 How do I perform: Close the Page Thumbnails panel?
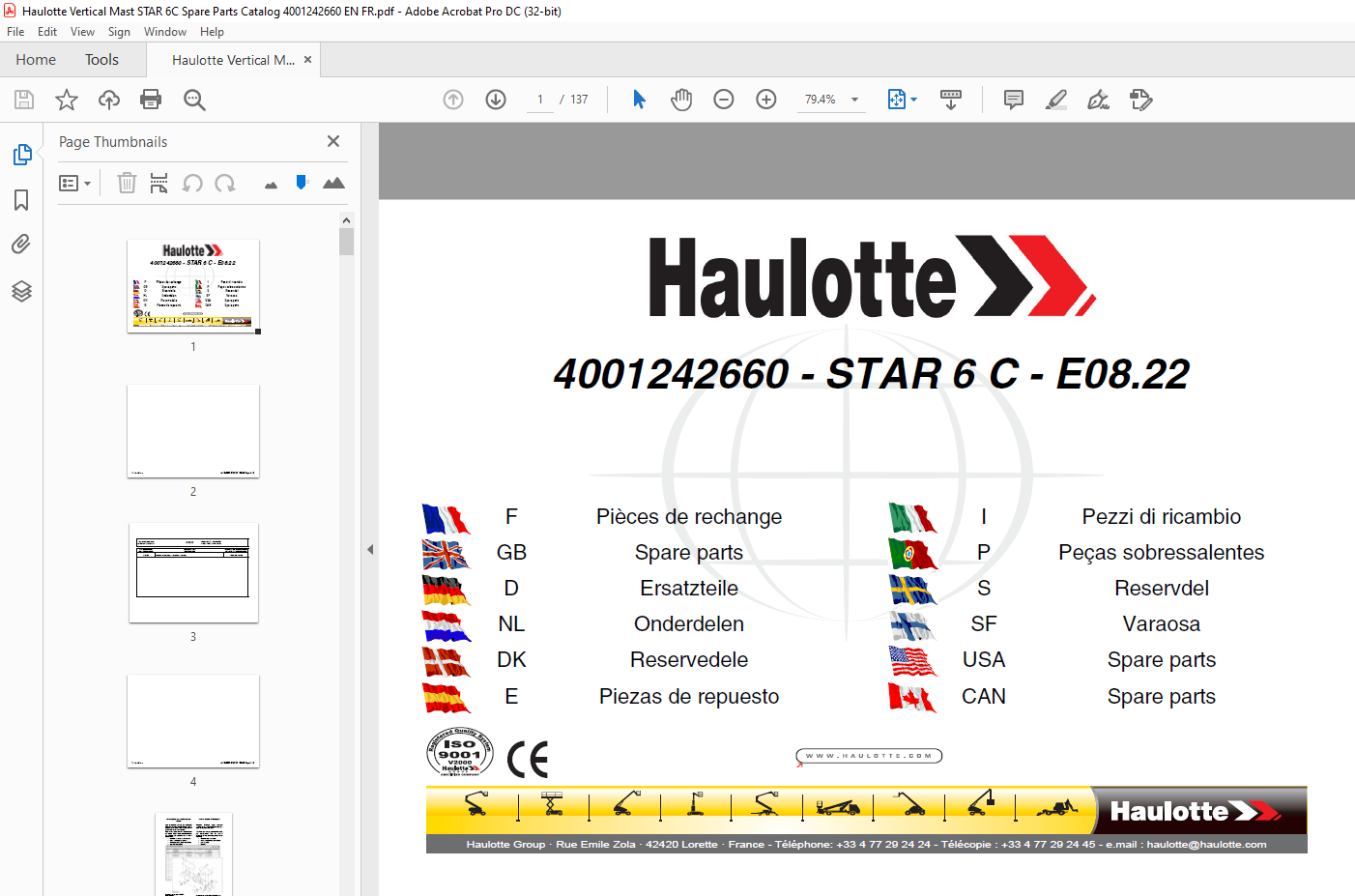333,141
